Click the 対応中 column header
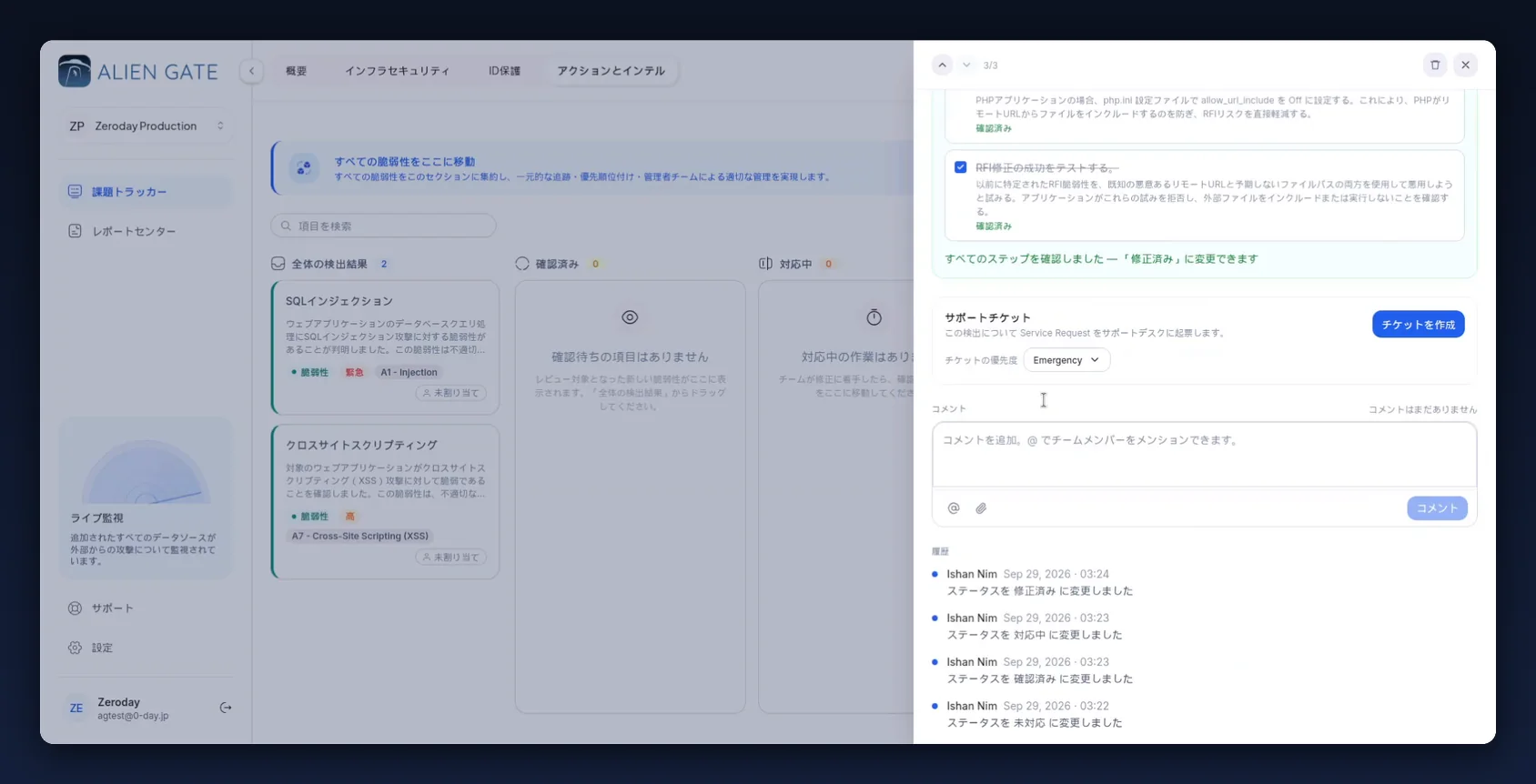The width and height of the screenshot is (1536, 784). click(796, 264)
